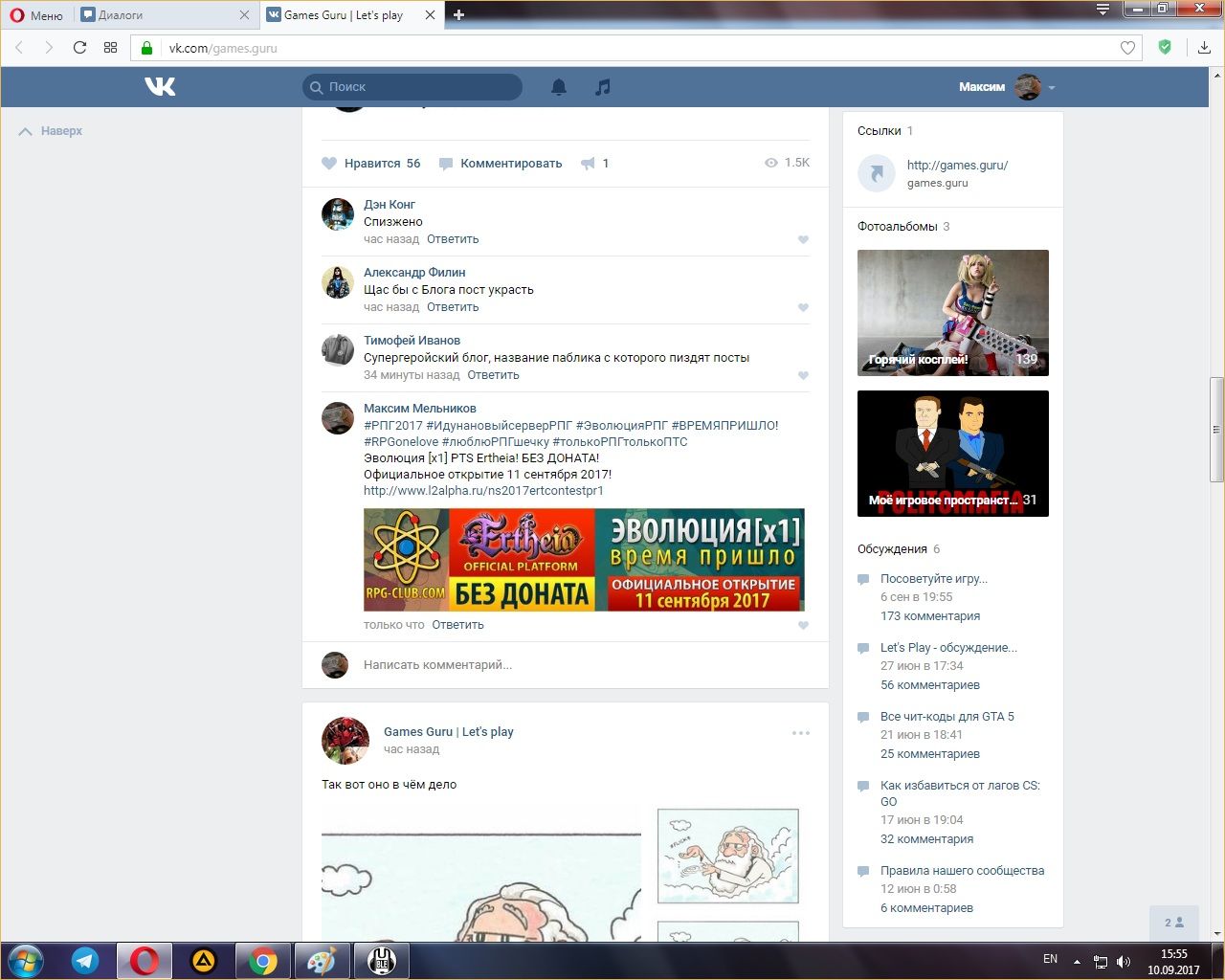Reply to Дэн Конг's comment

(x=453, y=239)
